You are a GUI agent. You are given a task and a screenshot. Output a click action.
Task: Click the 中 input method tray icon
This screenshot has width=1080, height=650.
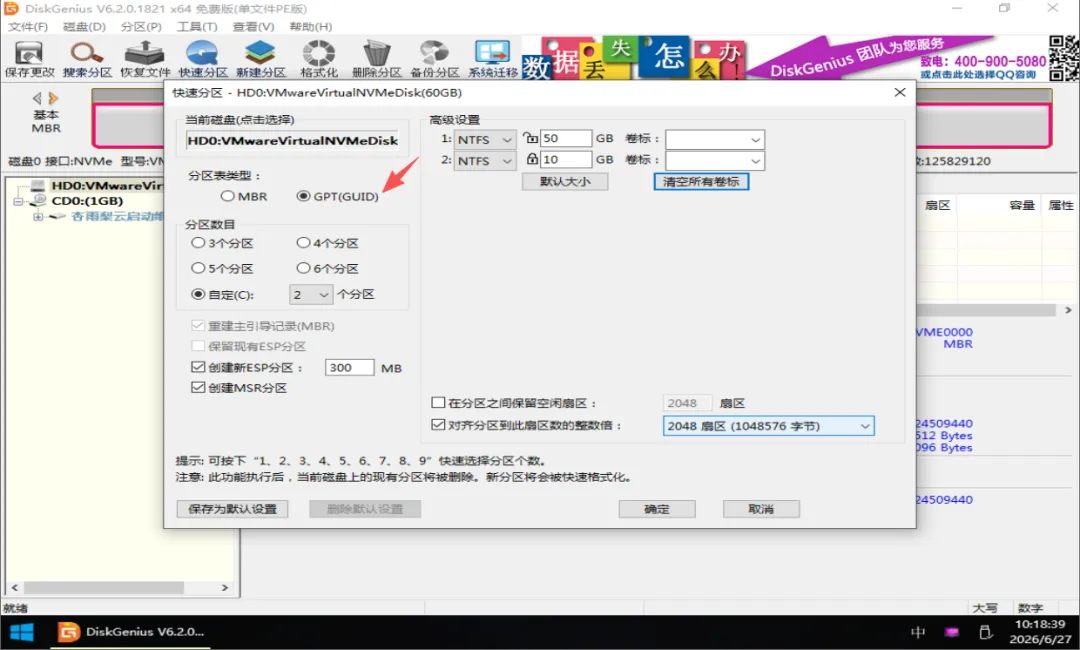tap(918, 632)
